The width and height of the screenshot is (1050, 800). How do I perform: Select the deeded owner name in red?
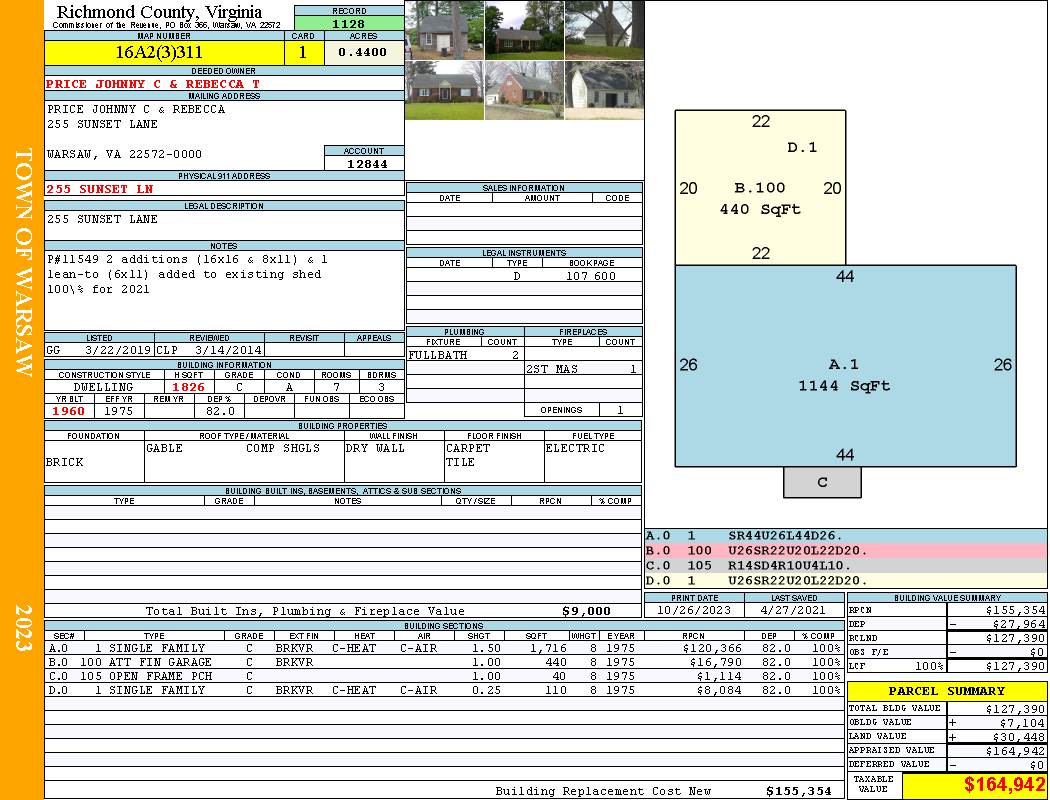[153, 84]
